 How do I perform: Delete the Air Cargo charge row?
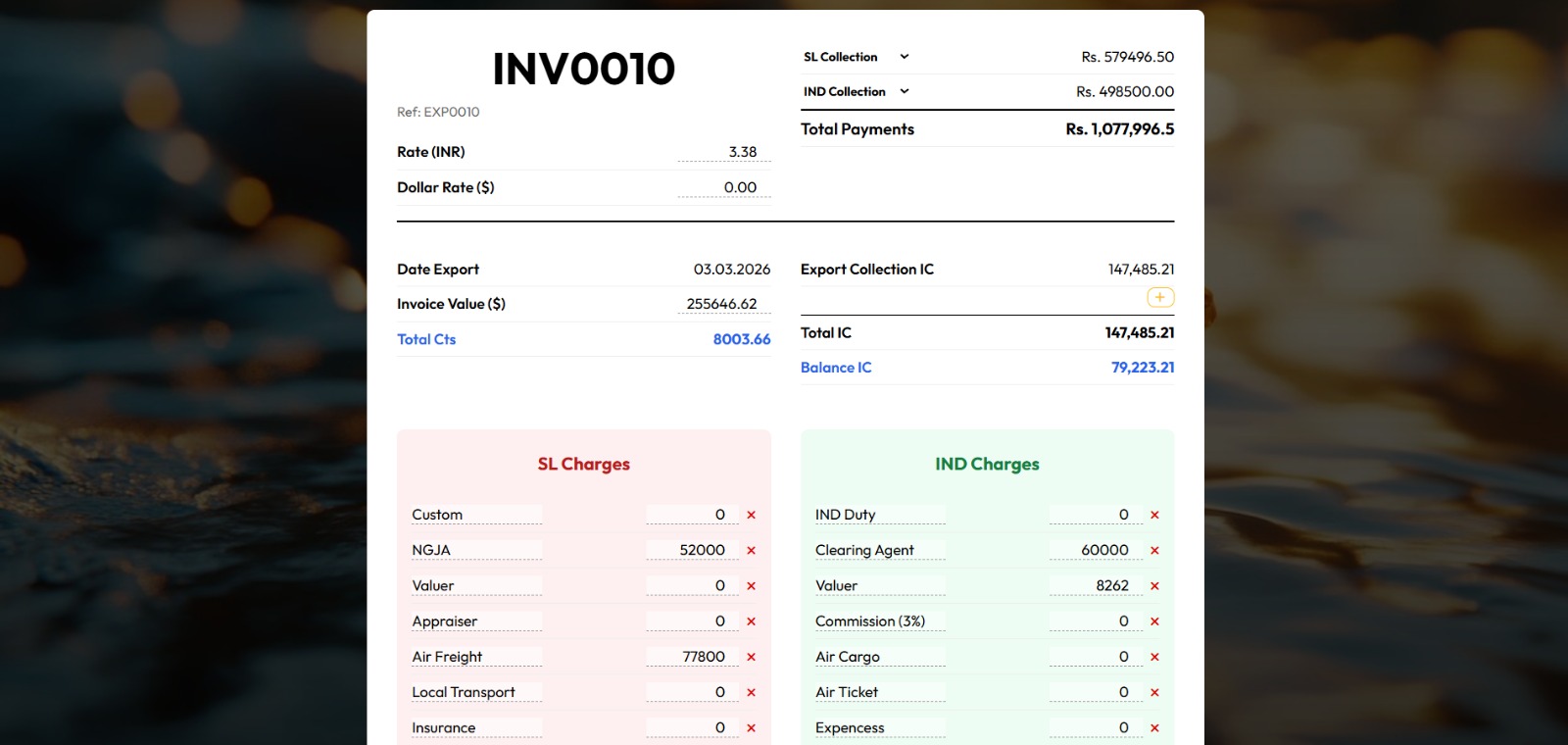(1154, 657)
